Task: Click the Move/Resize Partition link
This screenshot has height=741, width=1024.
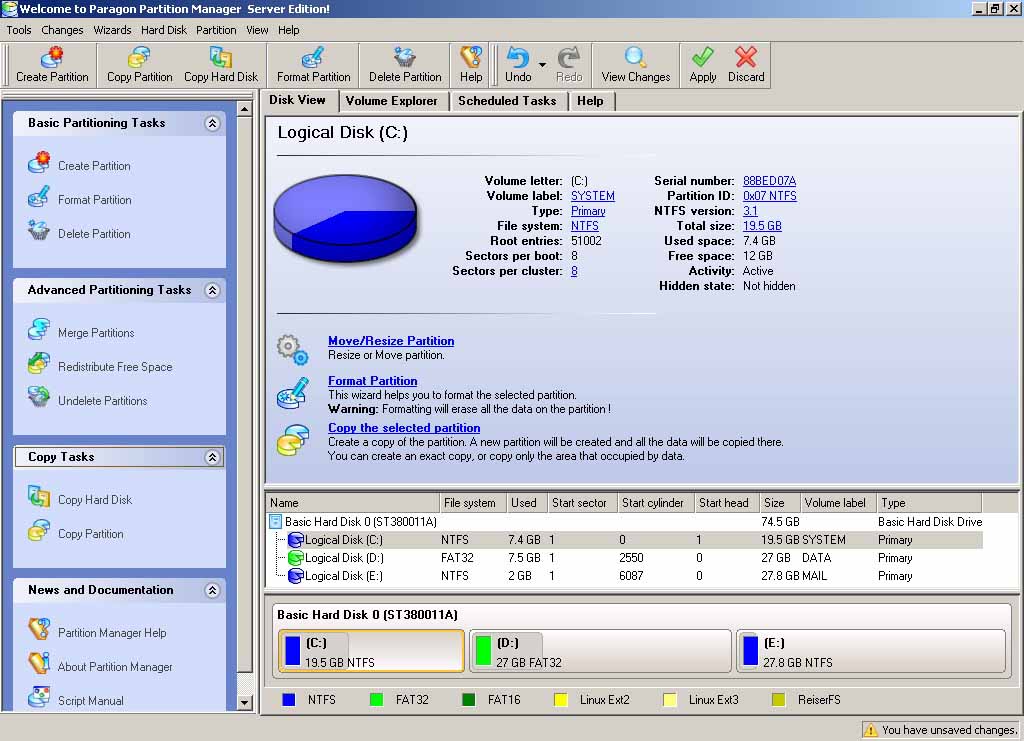Action: coord(390,340)
